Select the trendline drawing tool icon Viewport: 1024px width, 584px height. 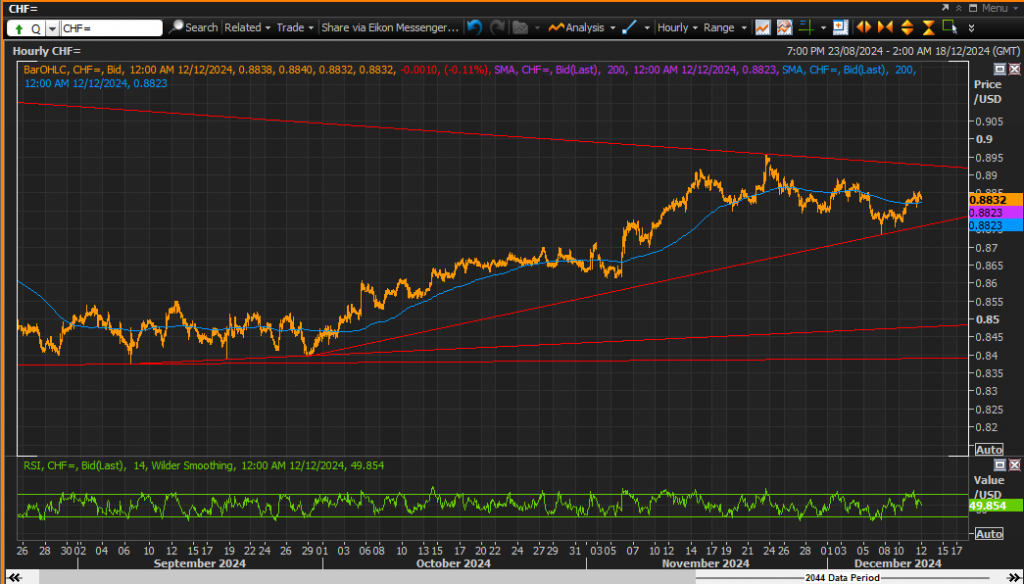(x=630, y=27)
